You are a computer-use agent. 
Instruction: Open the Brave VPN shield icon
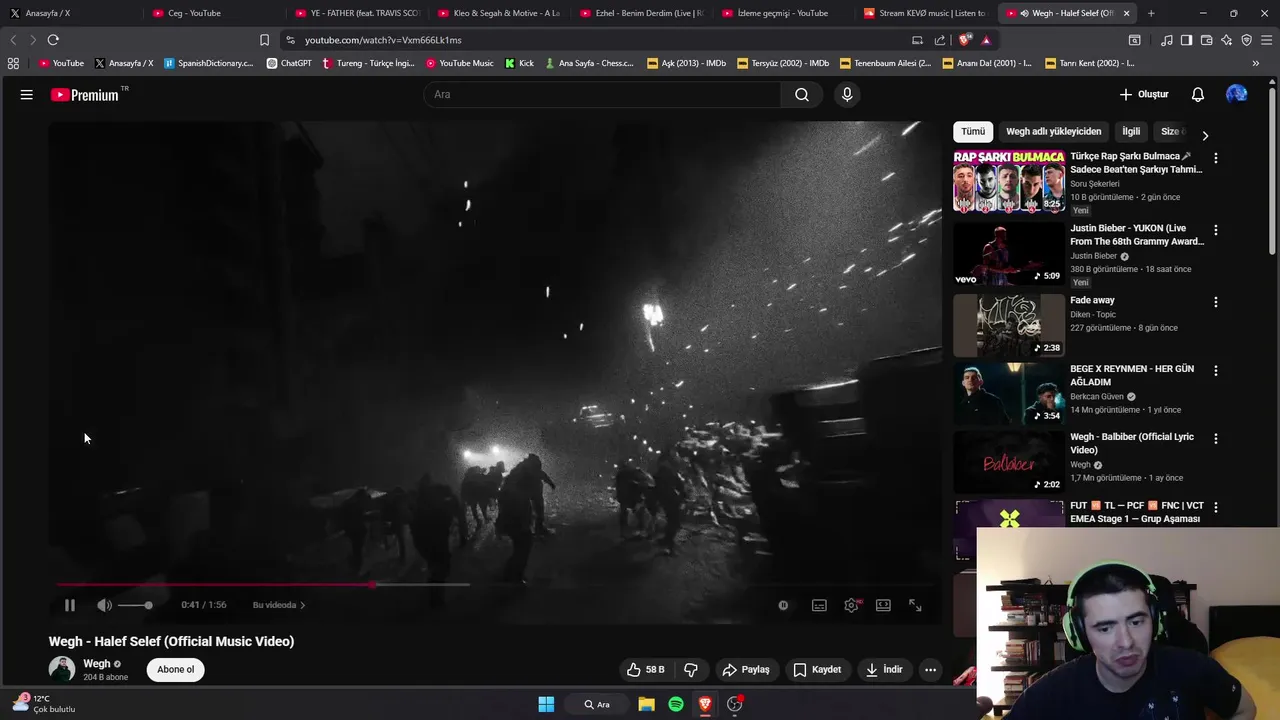click(x=1246, y=40)
